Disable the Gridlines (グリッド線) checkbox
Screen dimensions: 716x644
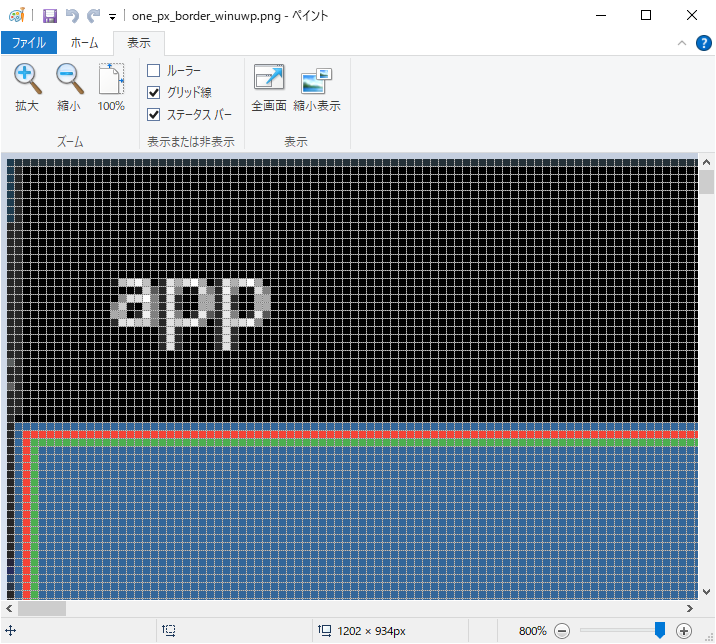tap(153, 92)
